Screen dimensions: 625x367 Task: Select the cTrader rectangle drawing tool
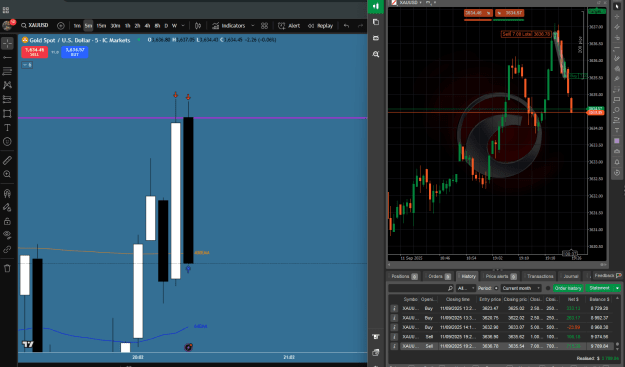click(x=617, y=99)
